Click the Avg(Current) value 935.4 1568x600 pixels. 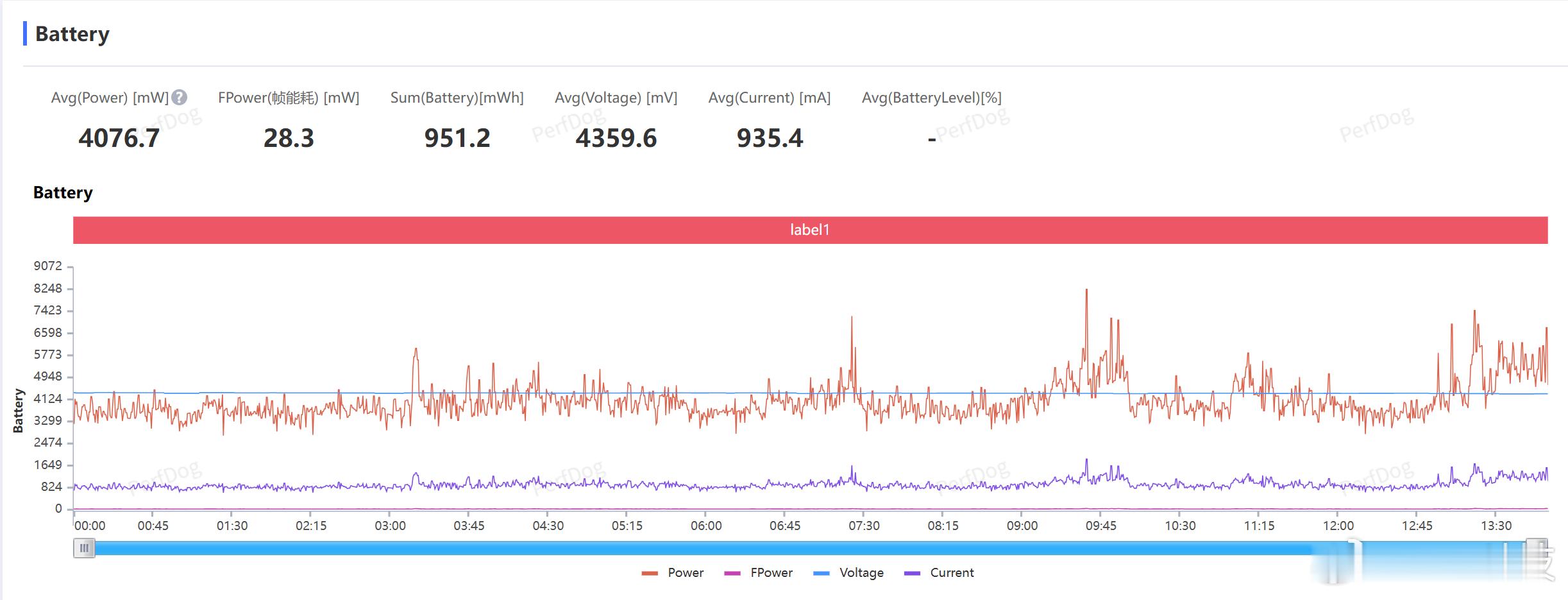[770, 139]
